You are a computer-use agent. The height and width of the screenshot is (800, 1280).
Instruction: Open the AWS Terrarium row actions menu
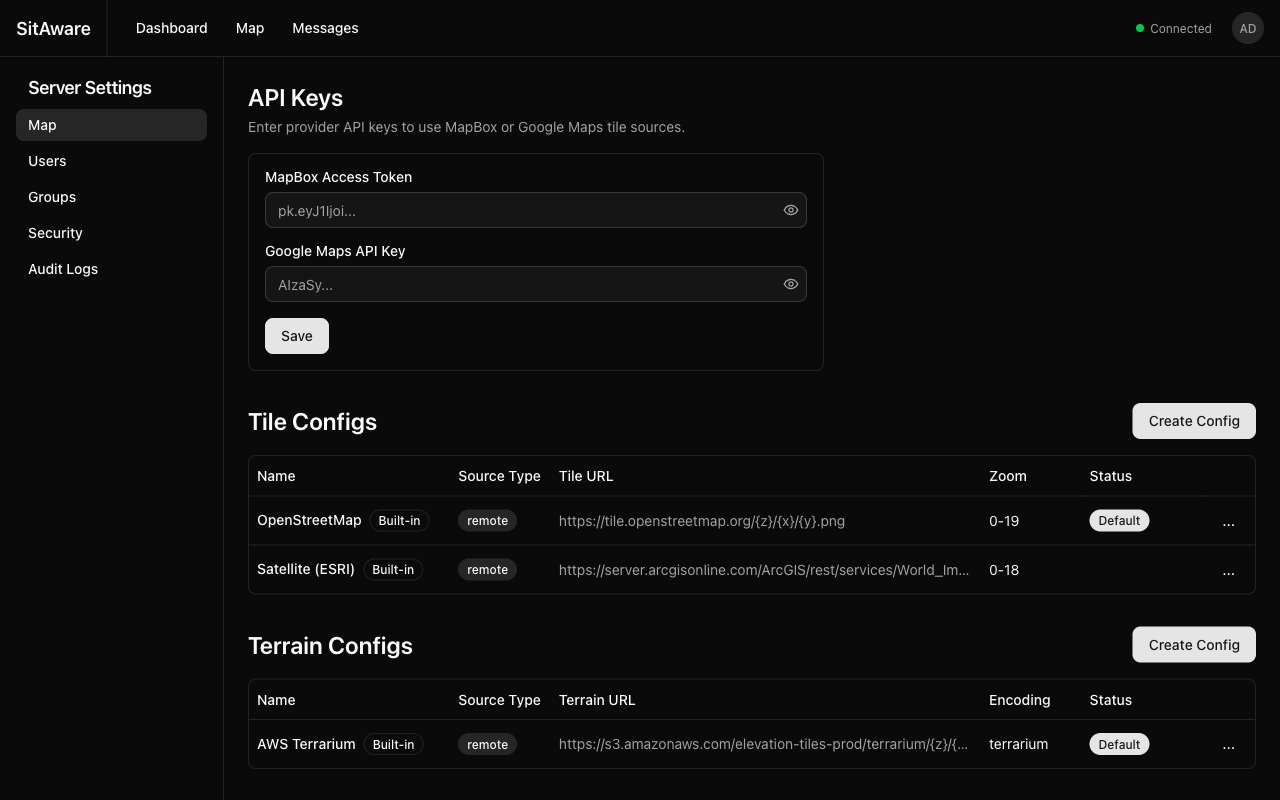tap(1228, 745)
